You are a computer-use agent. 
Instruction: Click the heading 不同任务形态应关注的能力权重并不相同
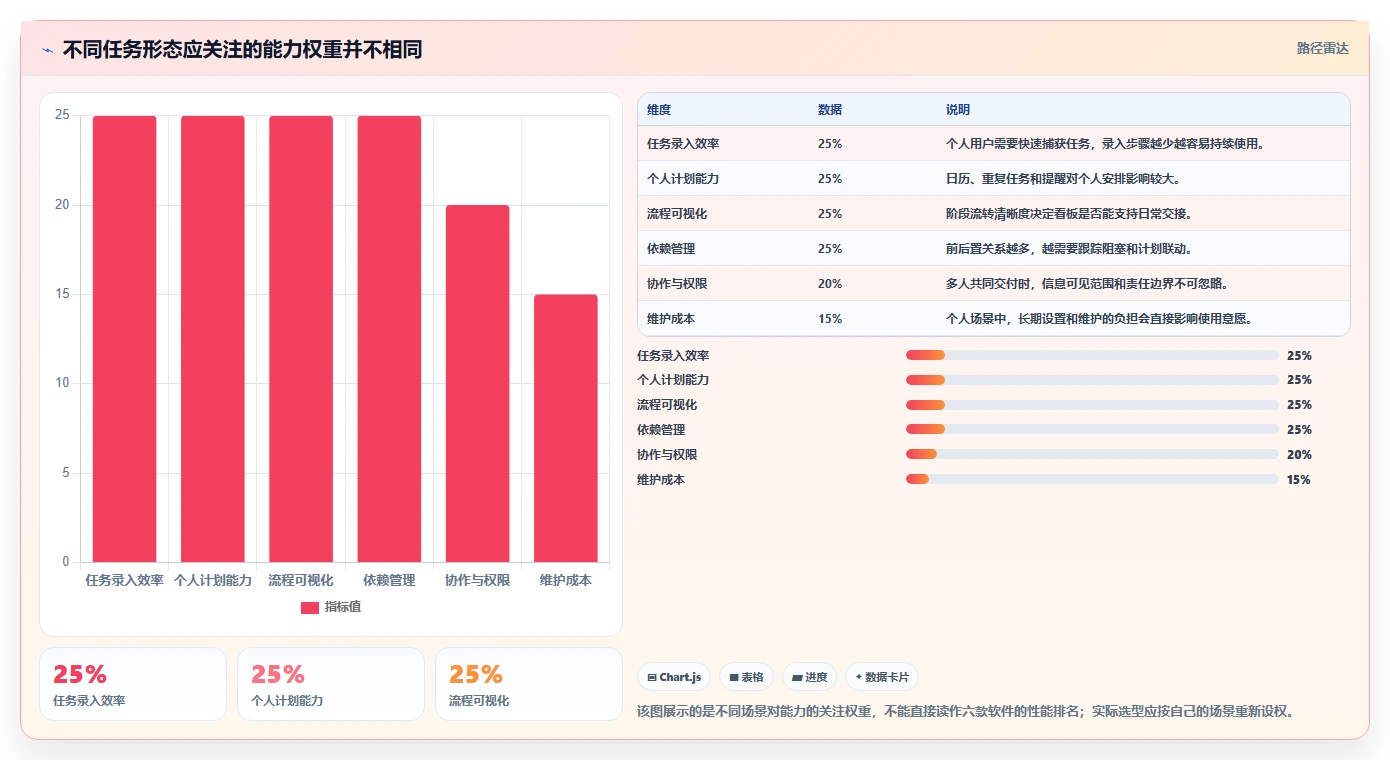[x=242, y=49]
